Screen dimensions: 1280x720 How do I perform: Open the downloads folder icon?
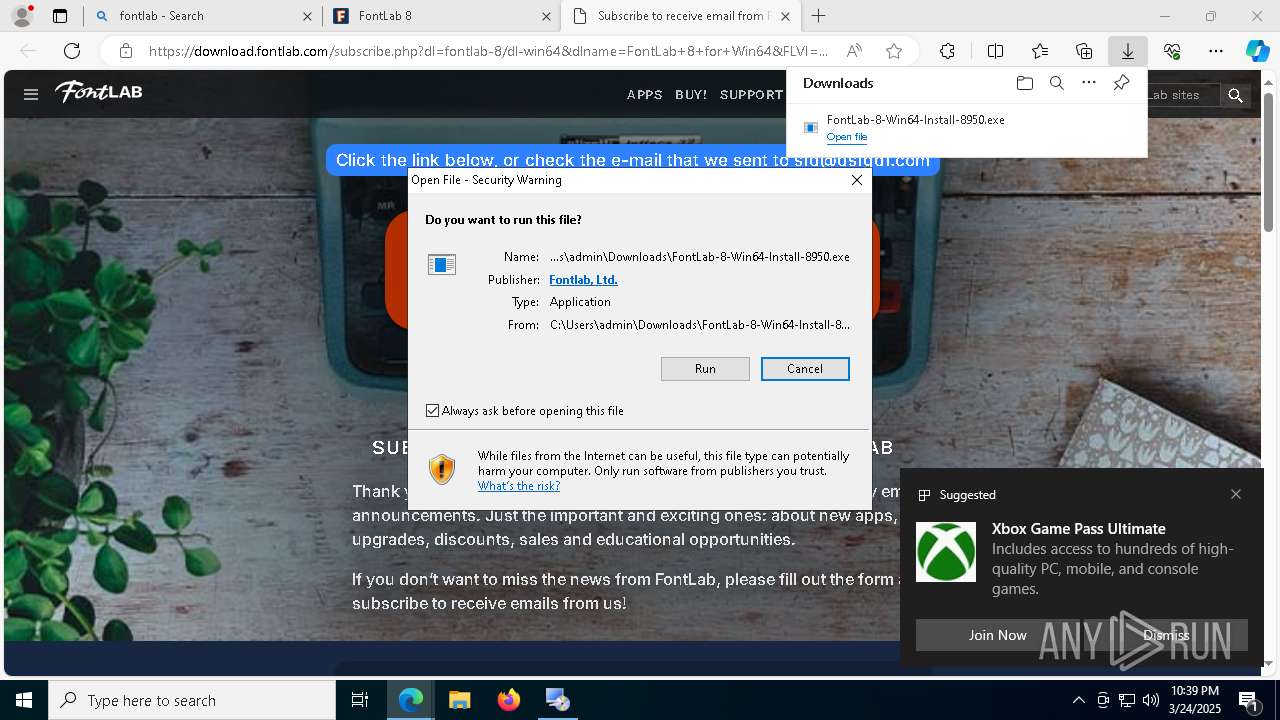click(x=1024, y=83)
